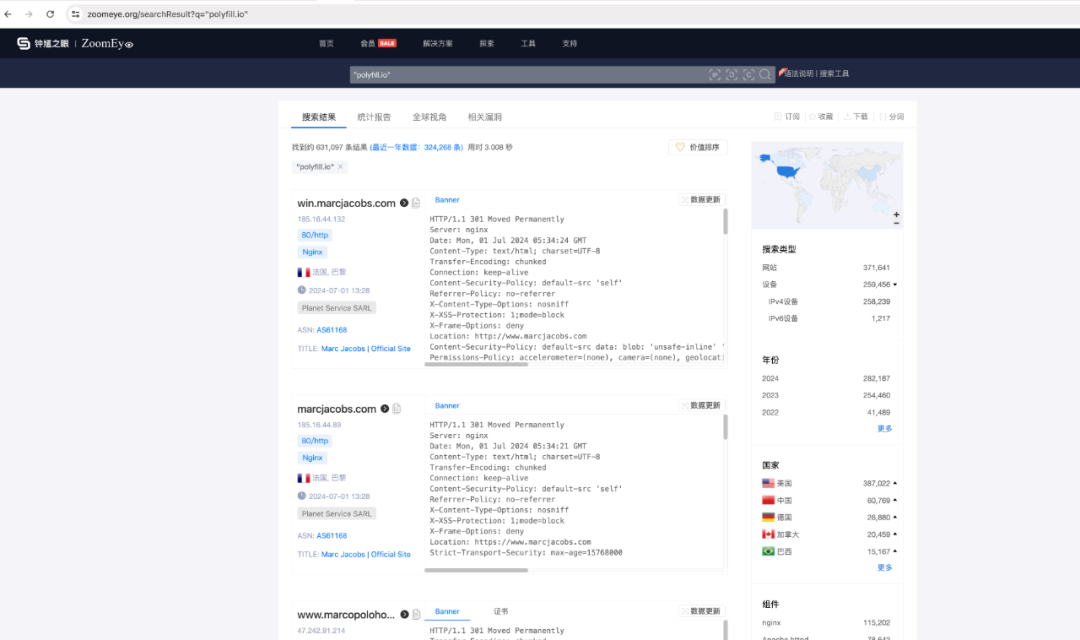
Task: Select the China flag filter
Action: point(768,500)
